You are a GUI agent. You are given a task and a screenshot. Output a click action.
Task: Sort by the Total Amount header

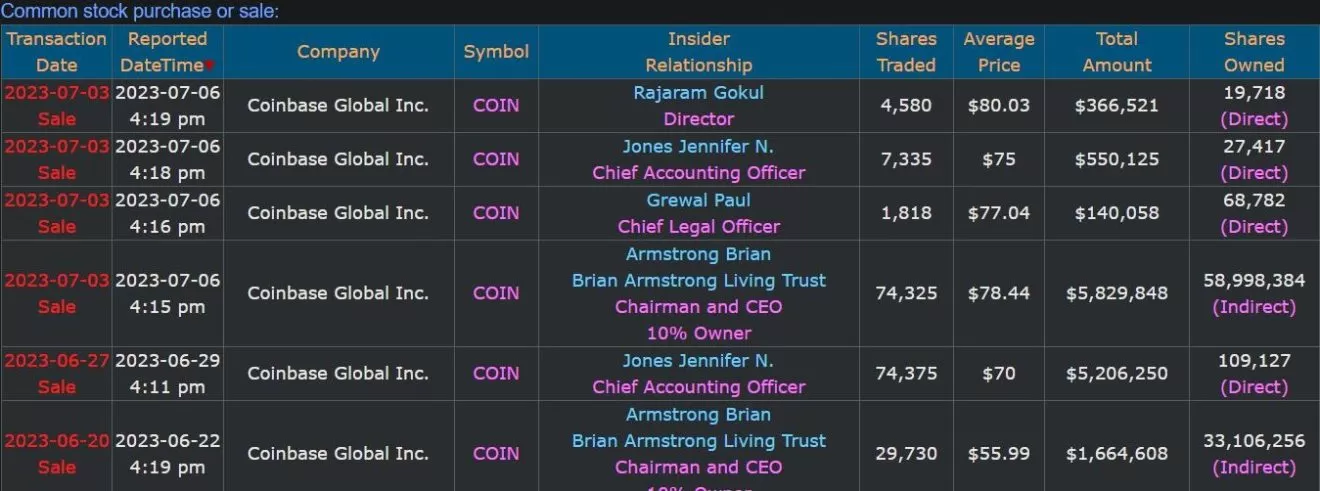[x=1117, y=52]
